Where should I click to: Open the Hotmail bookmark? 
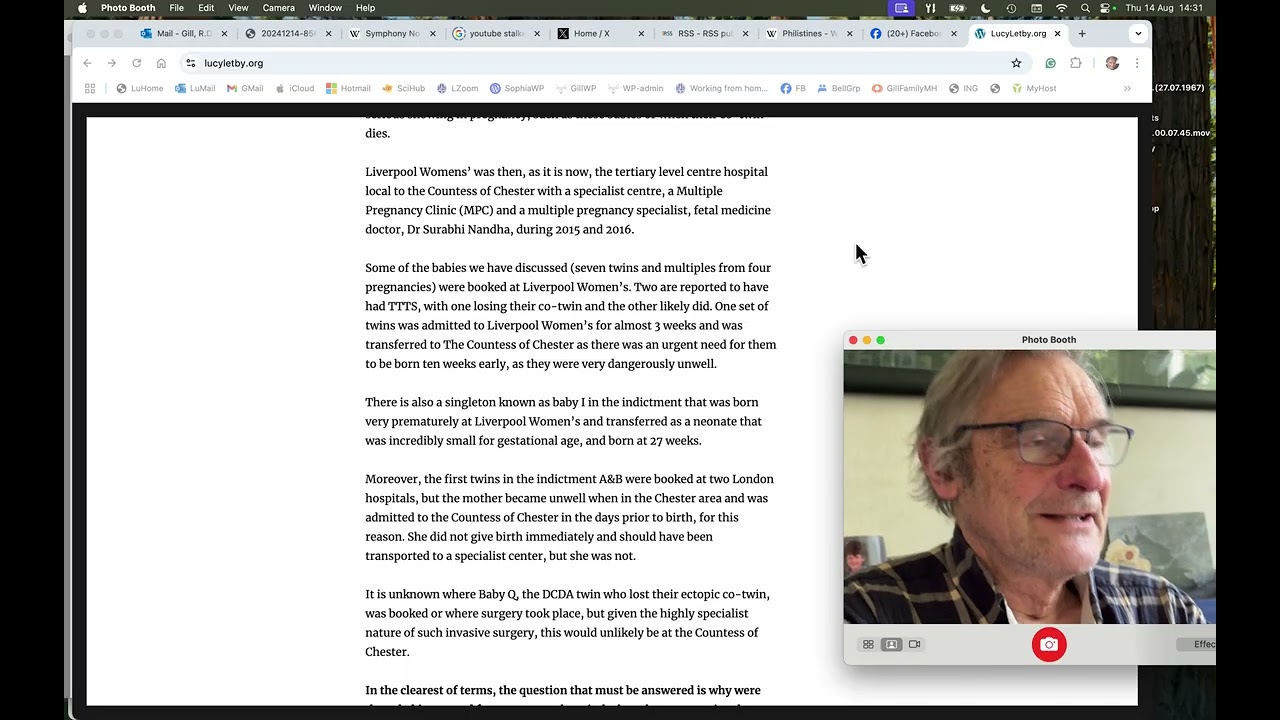pyautogui.click(x=348, y=88)
